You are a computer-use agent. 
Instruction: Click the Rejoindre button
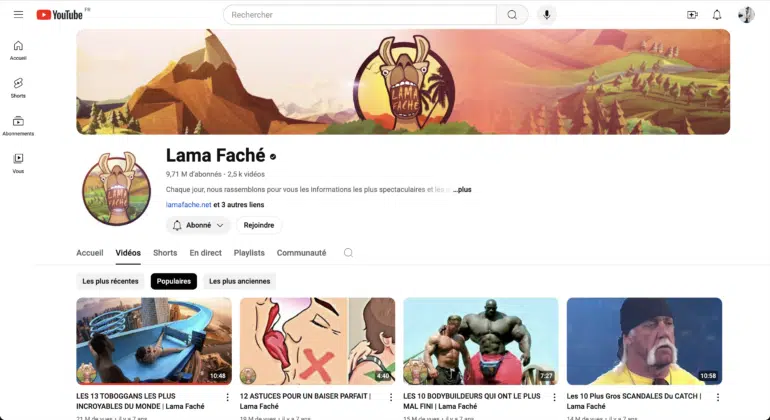(259, 225)
